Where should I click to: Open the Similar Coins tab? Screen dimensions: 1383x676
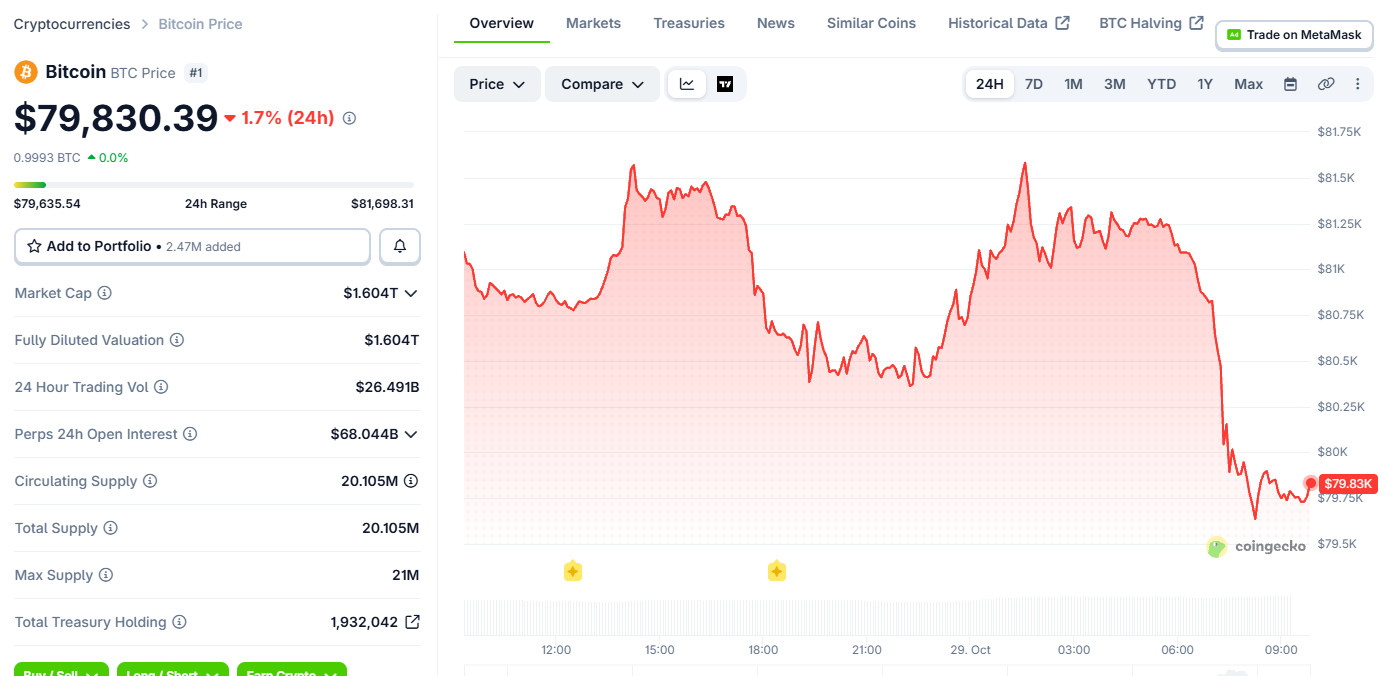pos(871,23)
